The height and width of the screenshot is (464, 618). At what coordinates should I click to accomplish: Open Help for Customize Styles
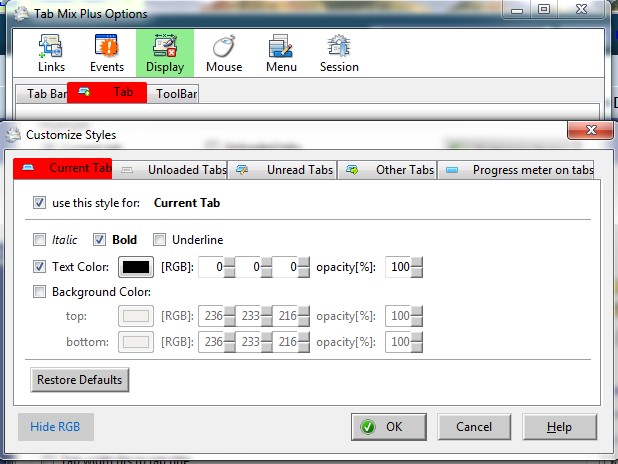click(560, 427)
